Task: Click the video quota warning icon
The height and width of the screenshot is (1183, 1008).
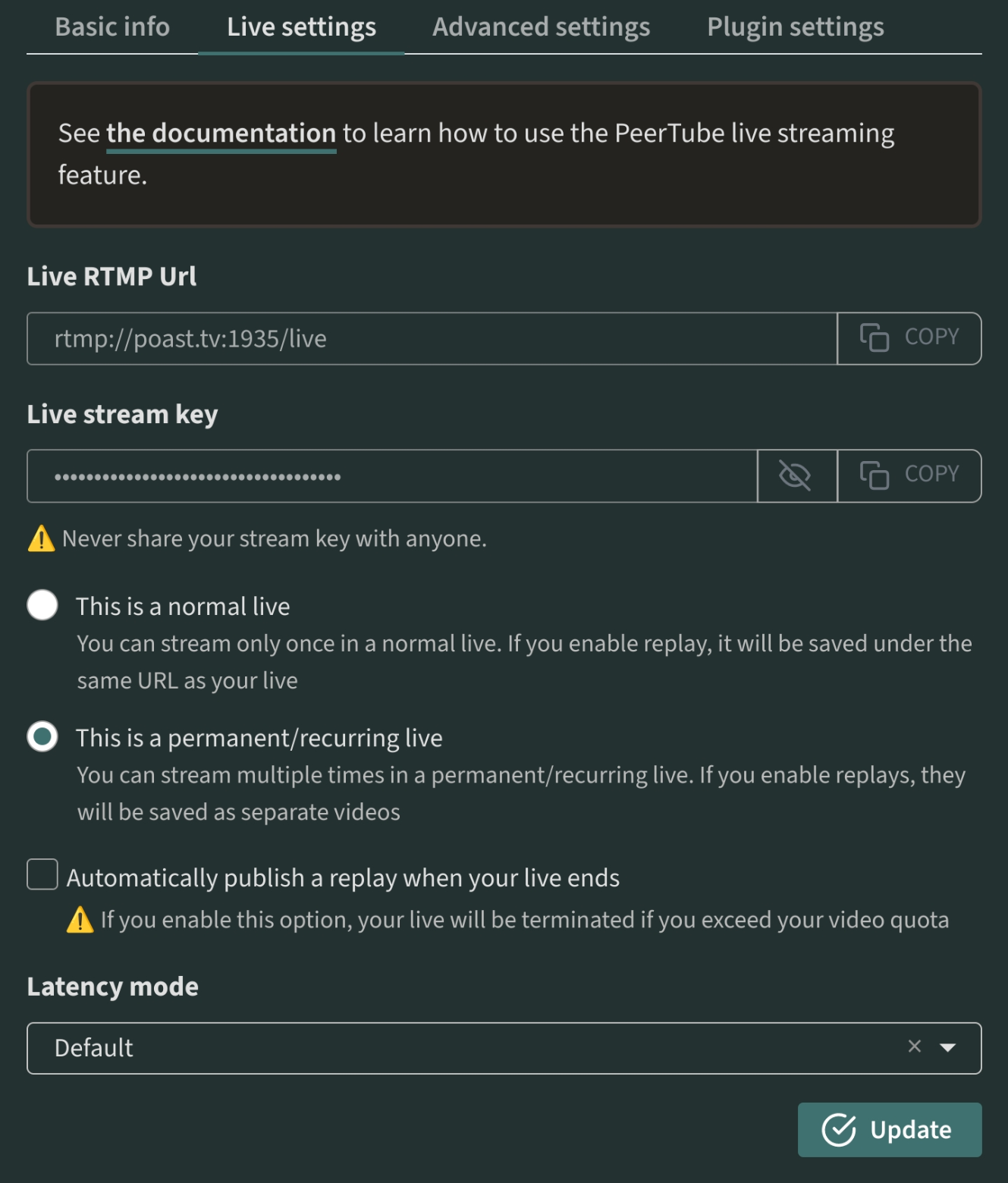Action: 80,920
